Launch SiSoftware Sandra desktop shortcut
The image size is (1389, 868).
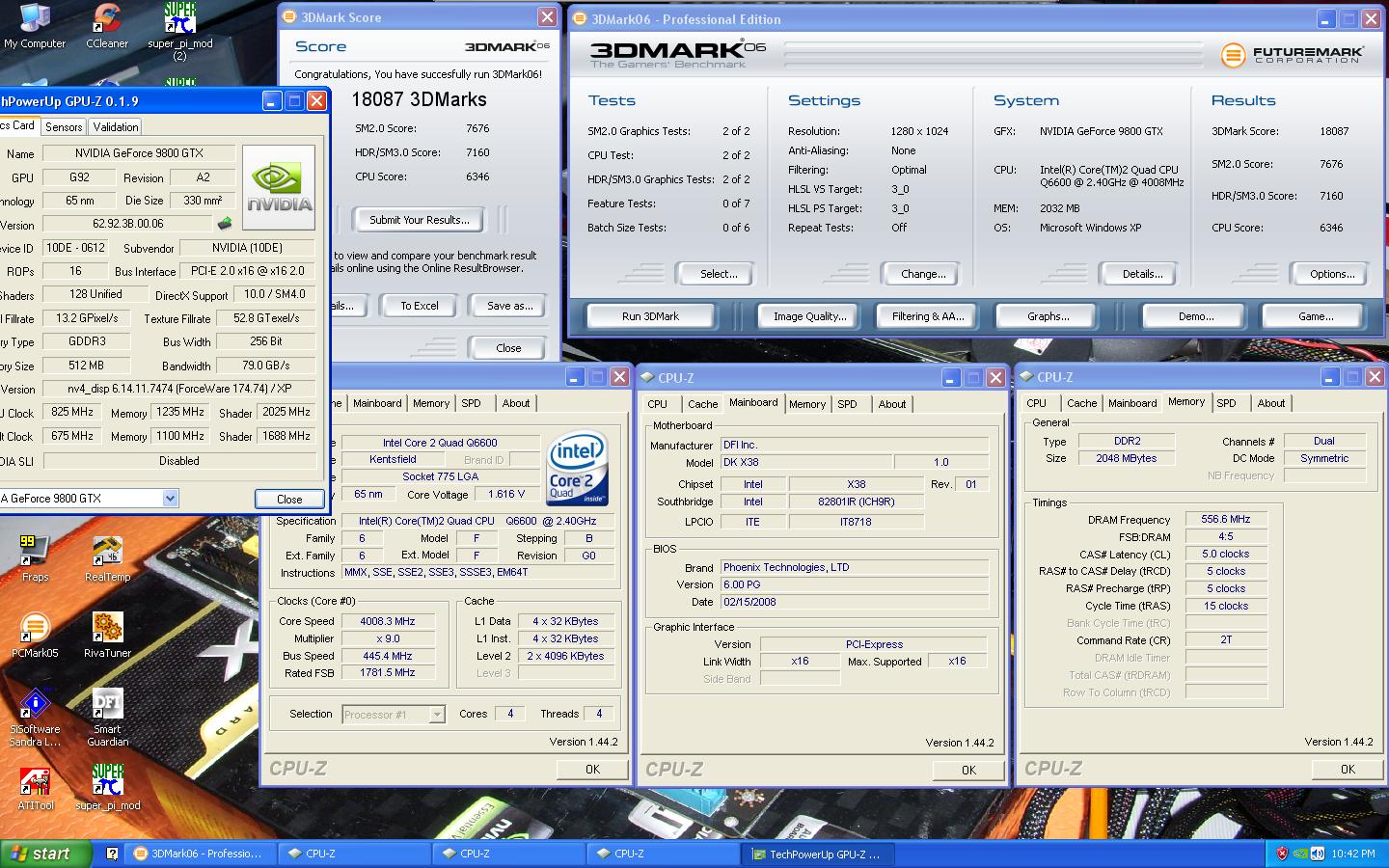coord(35,718)
